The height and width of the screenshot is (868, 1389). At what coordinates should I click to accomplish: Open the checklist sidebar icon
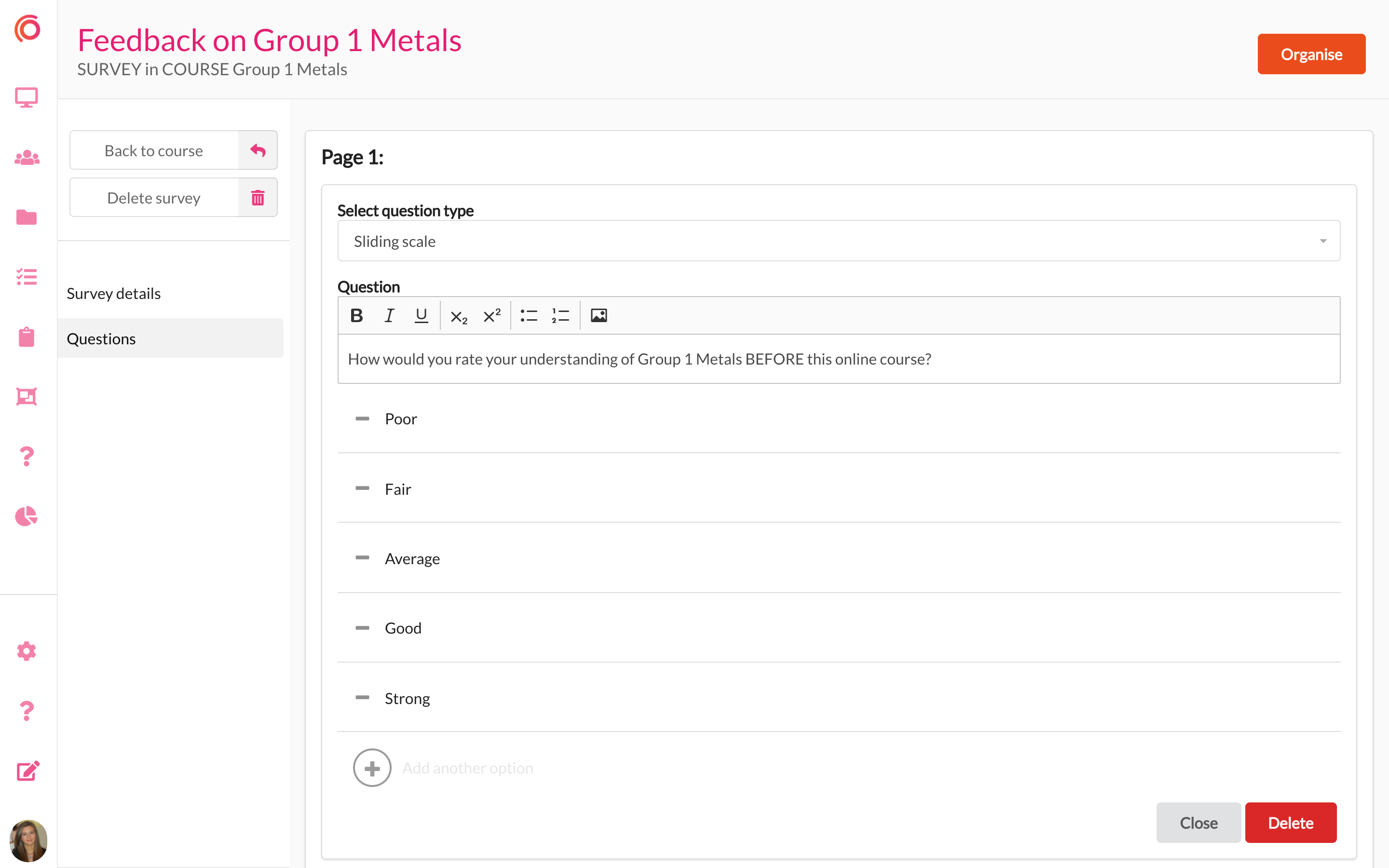tap(27, 277)
